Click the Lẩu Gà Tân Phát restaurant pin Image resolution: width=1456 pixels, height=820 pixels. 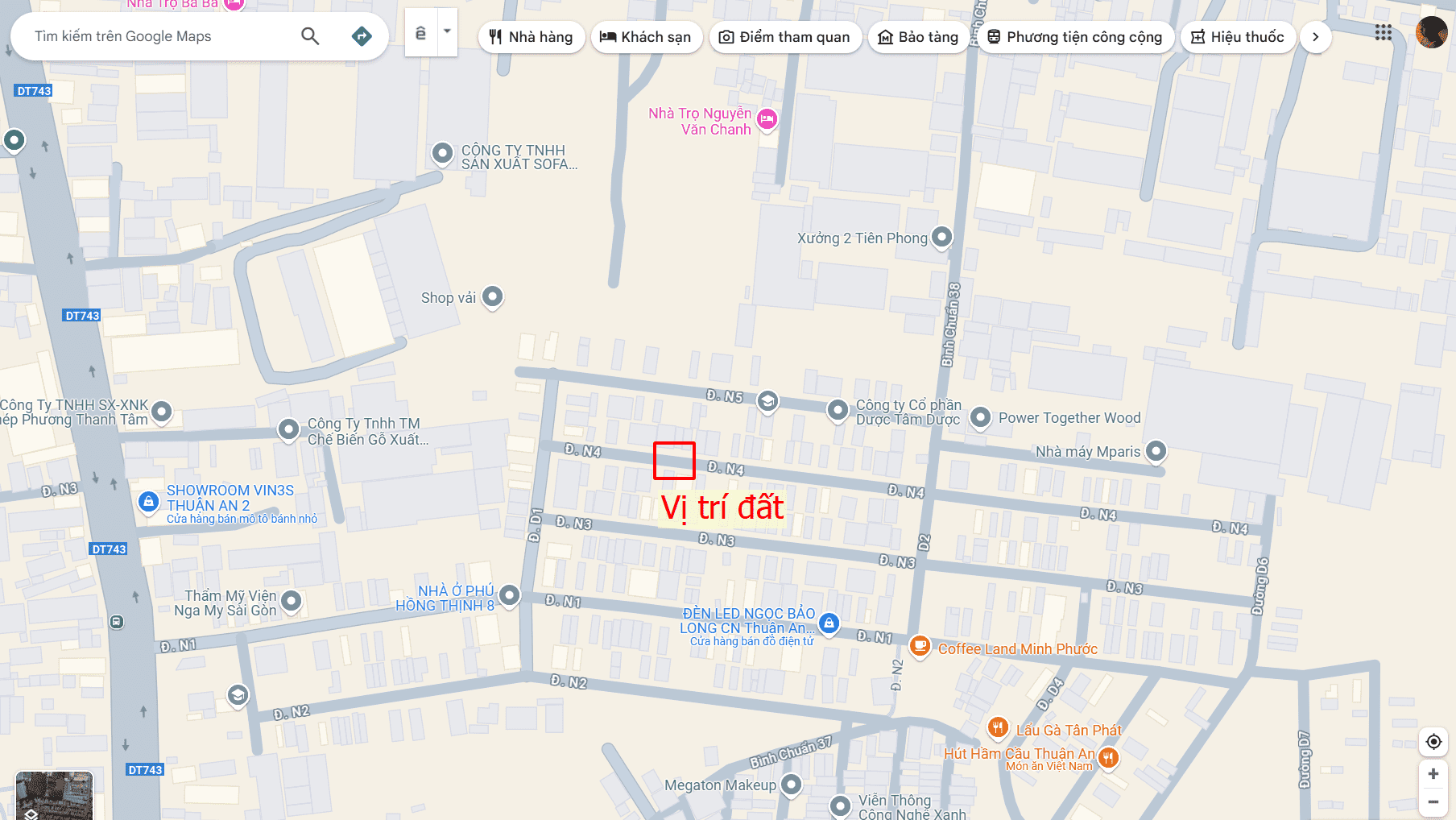tap(998, 728)
